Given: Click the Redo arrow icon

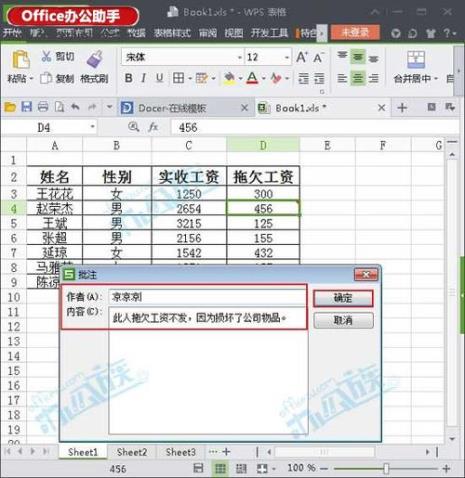Looking at the screenshot, I should pyautogui.click(x=92, y=107).
